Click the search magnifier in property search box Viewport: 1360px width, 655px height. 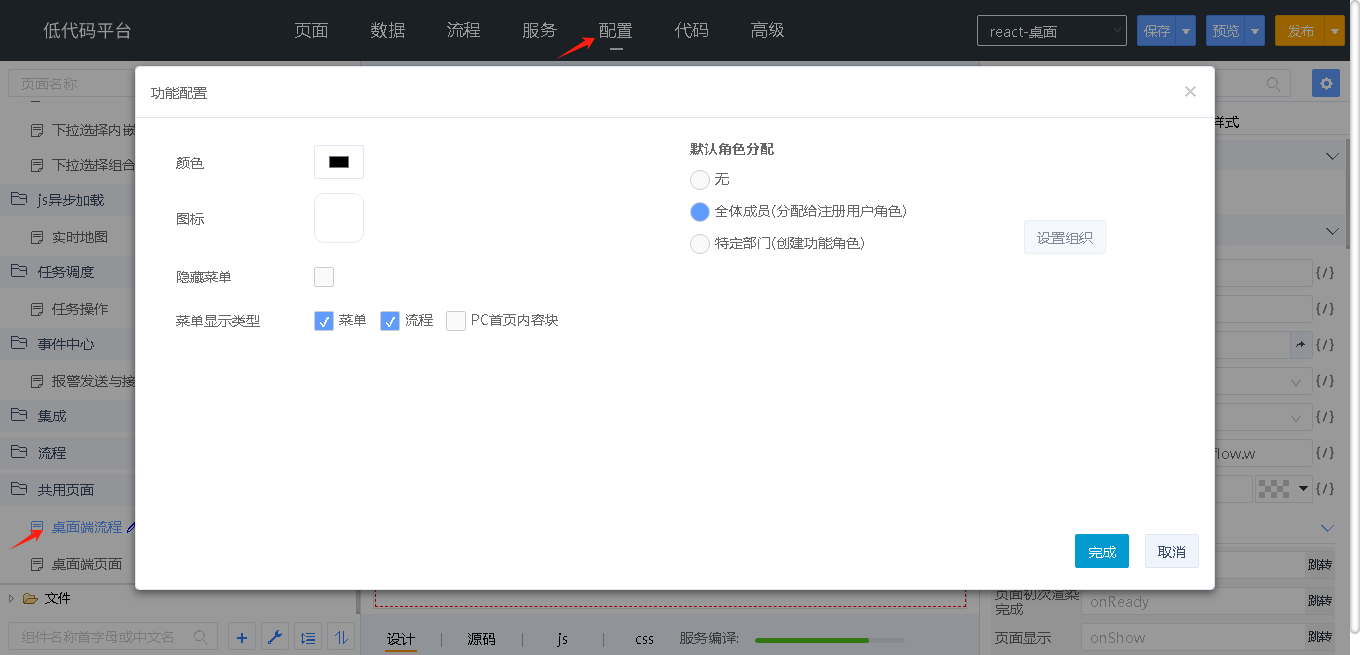tap(1273, 84)
